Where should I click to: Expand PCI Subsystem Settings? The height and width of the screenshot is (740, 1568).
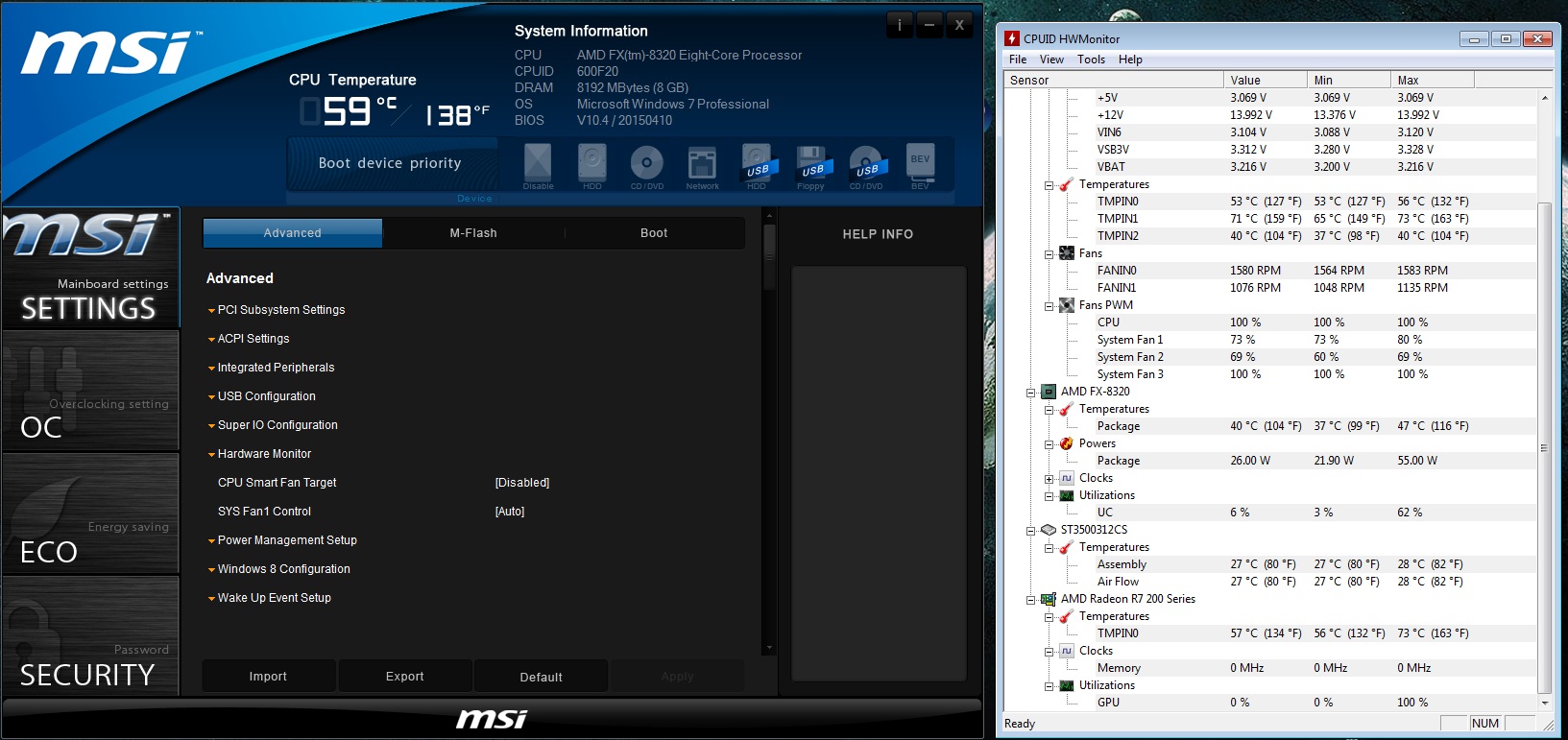point(281,310)
